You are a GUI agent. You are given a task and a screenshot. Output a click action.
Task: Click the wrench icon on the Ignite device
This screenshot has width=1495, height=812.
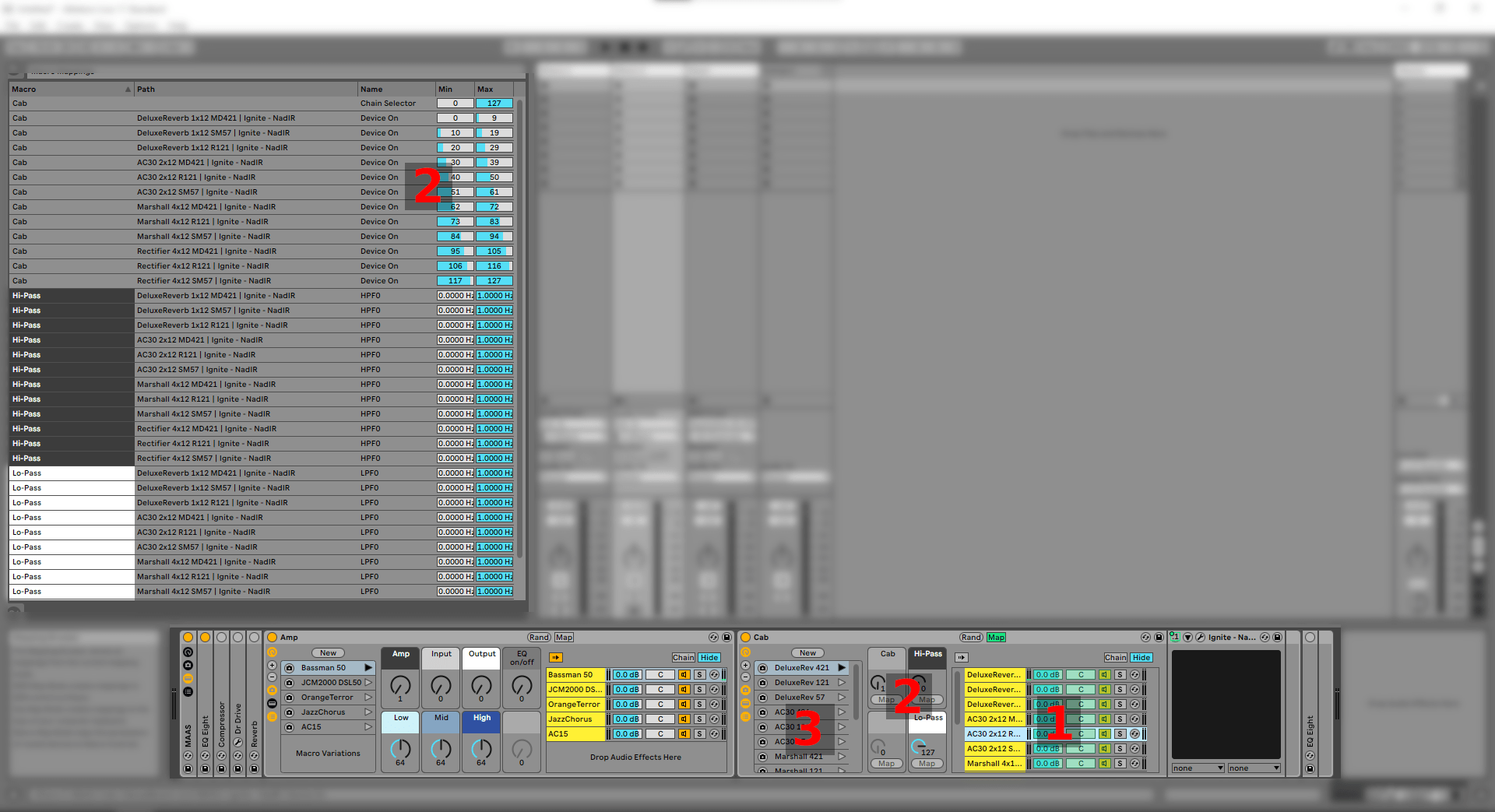click(x=1200, y=637)
